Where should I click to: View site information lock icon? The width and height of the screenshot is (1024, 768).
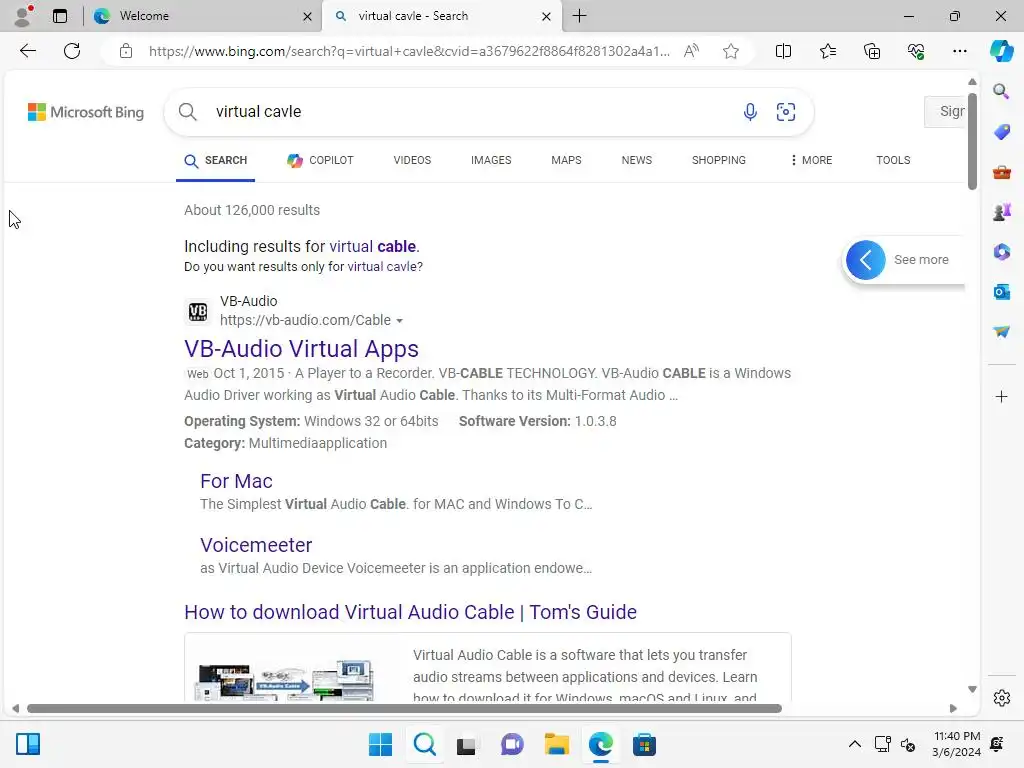pos(126,51)
